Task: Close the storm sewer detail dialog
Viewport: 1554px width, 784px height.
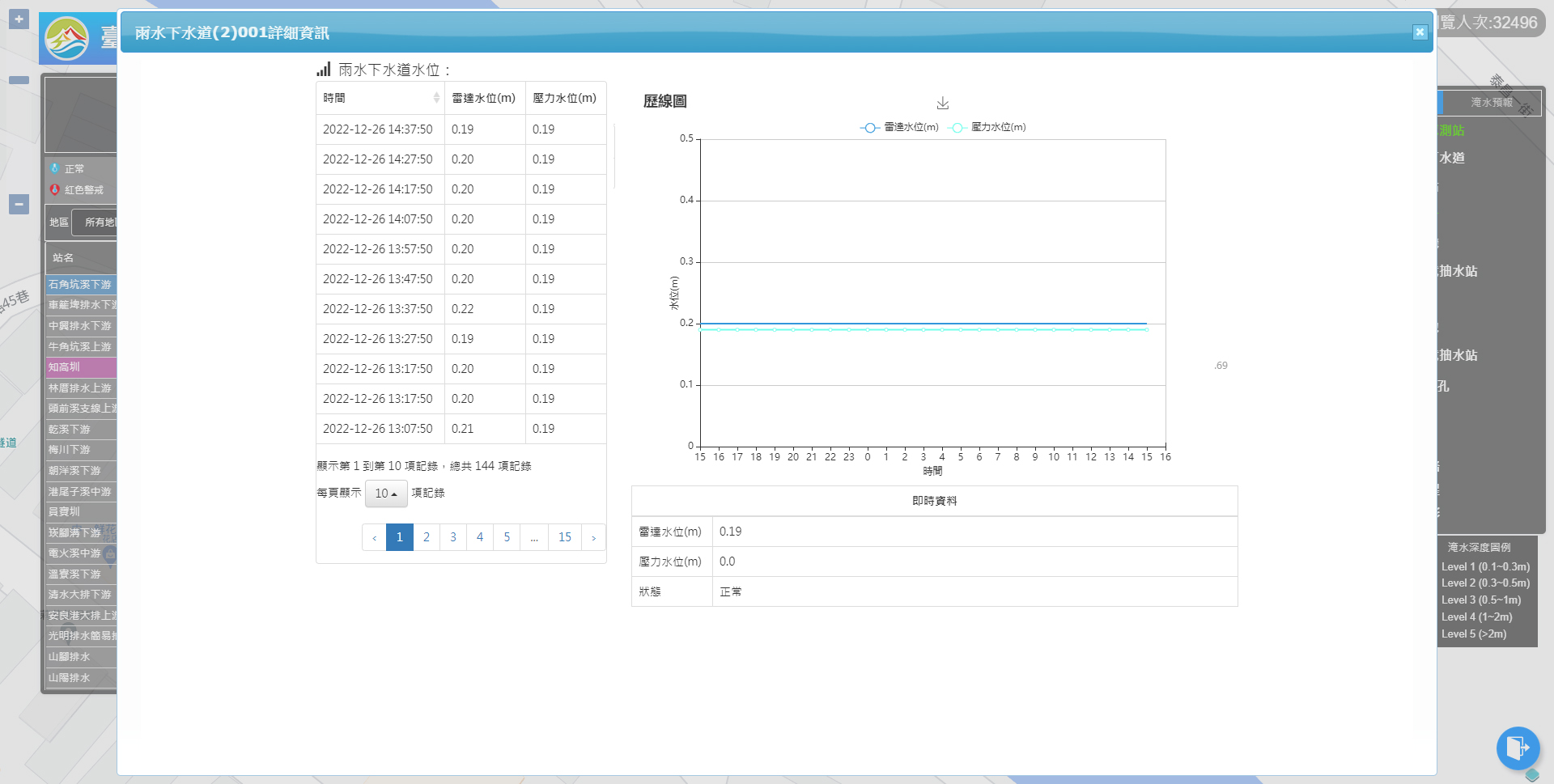Action: pyautogui.click(x=1420, y=32)
